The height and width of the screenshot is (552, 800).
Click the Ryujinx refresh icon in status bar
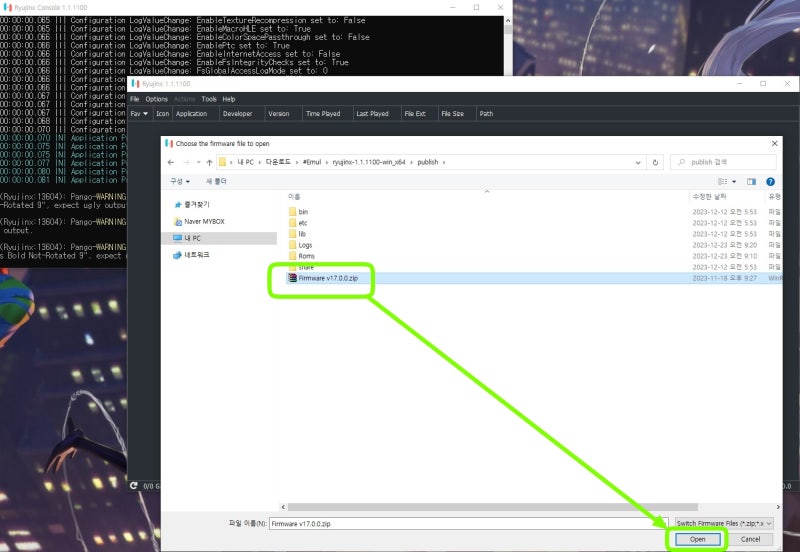(x=134, y=486)
